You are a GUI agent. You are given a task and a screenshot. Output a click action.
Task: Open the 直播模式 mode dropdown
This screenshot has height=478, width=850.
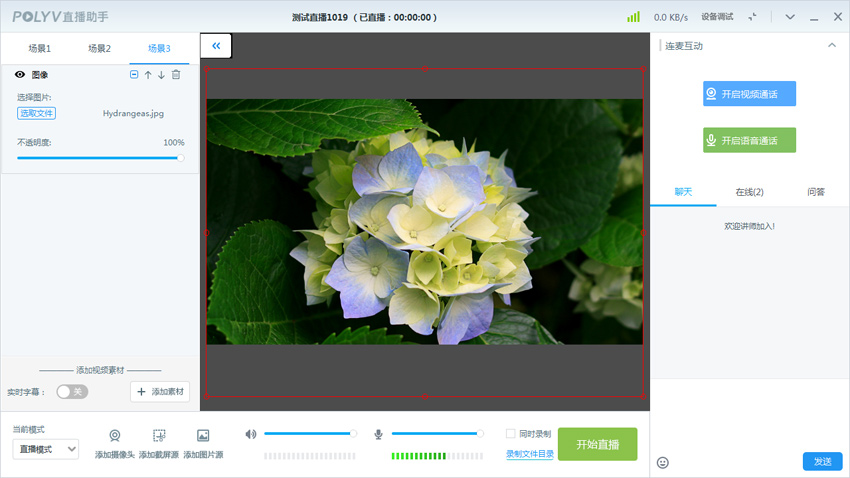(x=46, y=450)
